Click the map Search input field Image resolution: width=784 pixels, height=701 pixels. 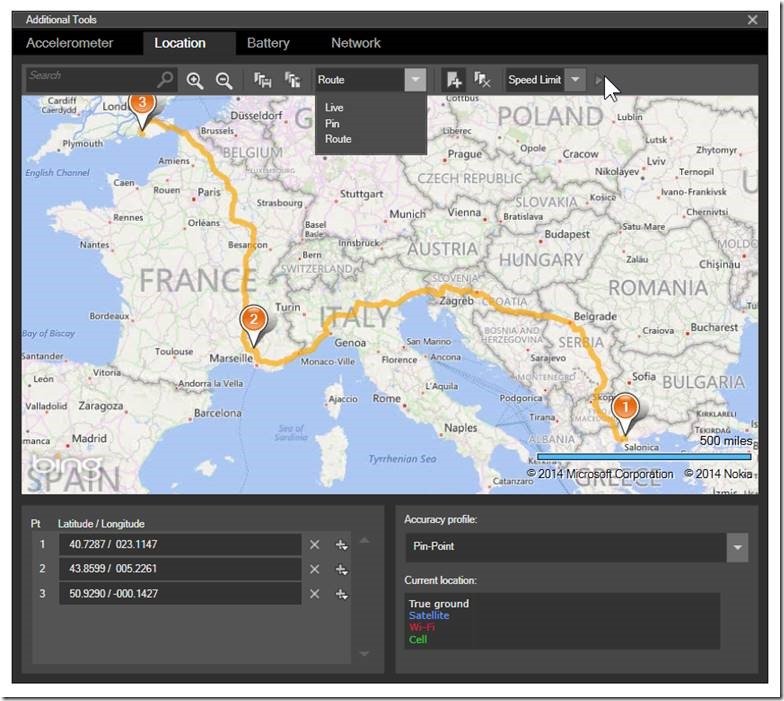click(x=90, y=80)
